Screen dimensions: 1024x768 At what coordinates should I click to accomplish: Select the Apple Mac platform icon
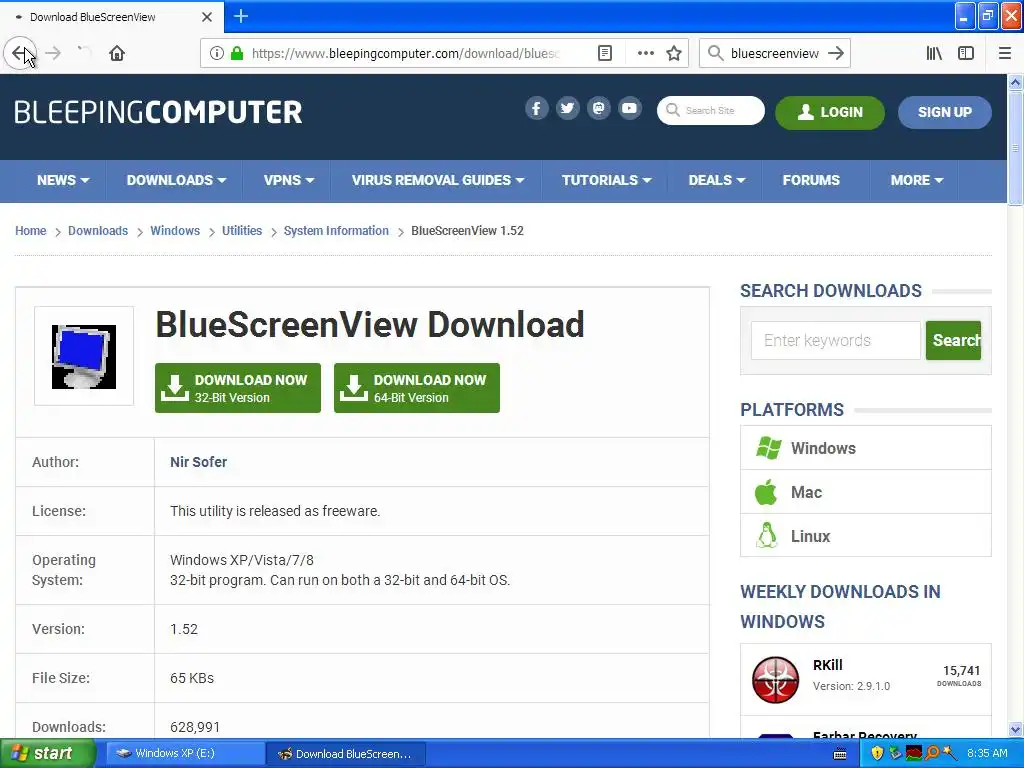766,492
